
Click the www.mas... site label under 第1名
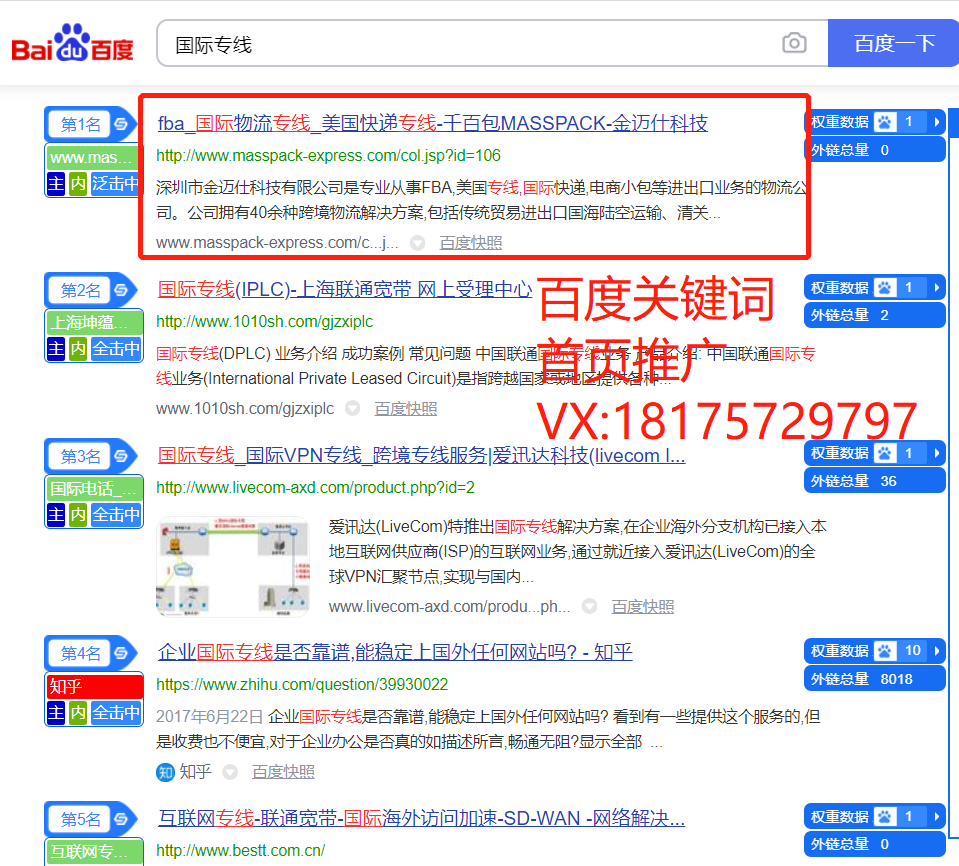point(94,158)
